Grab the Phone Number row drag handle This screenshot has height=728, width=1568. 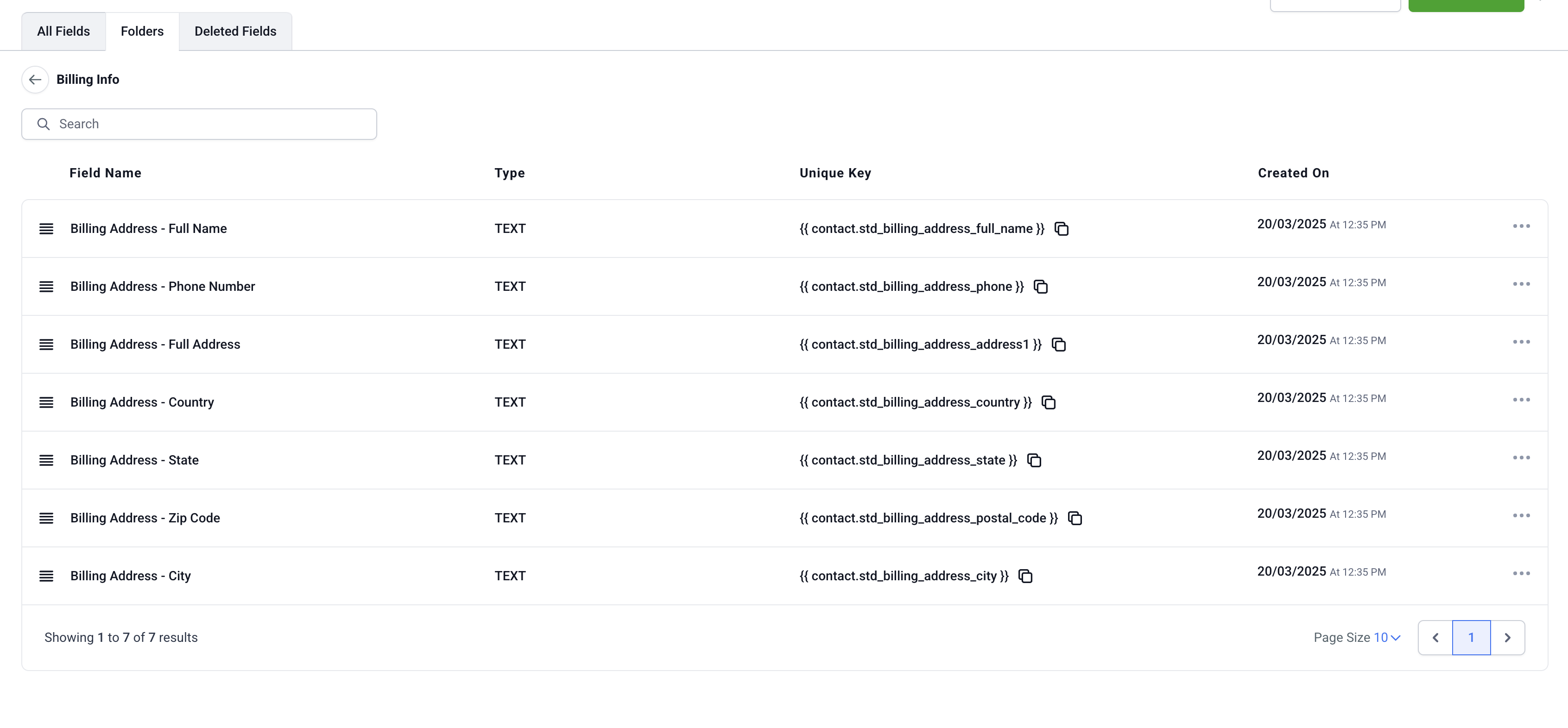(46, 287)
